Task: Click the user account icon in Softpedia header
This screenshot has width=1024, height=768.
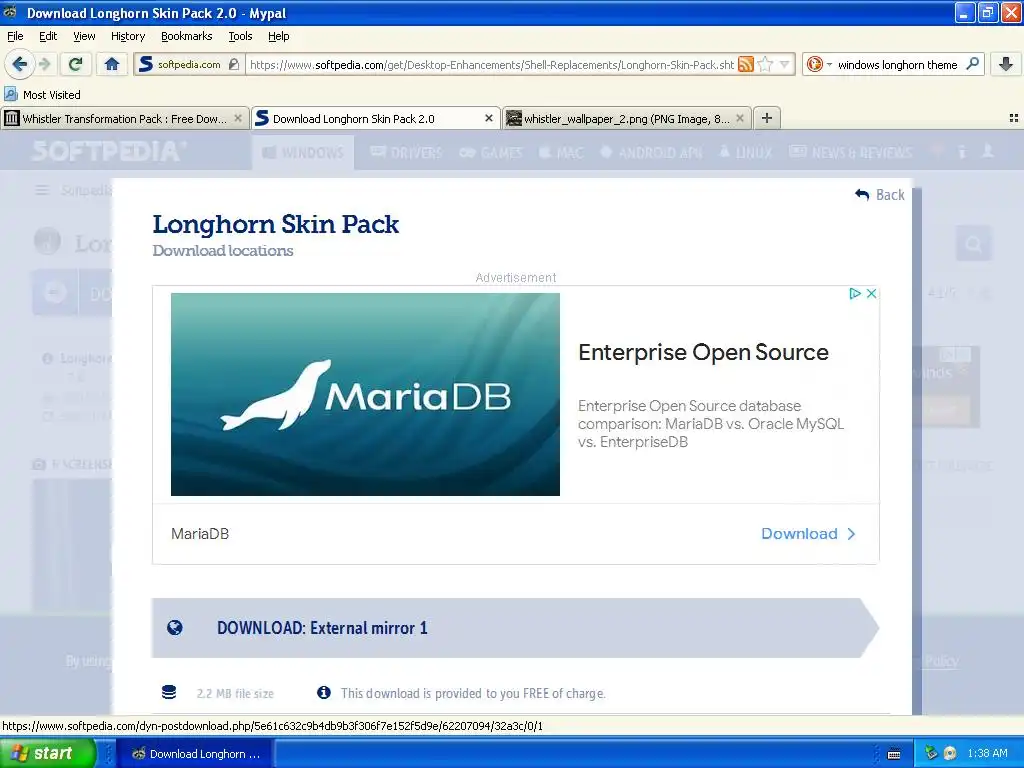Action: [x=987, y=152]
